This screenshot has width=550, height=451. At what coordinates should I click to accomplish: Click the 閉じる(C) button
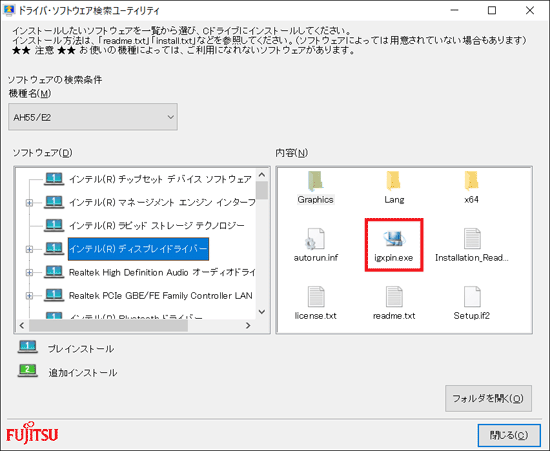pyautogui.click(x=509, y=435)
